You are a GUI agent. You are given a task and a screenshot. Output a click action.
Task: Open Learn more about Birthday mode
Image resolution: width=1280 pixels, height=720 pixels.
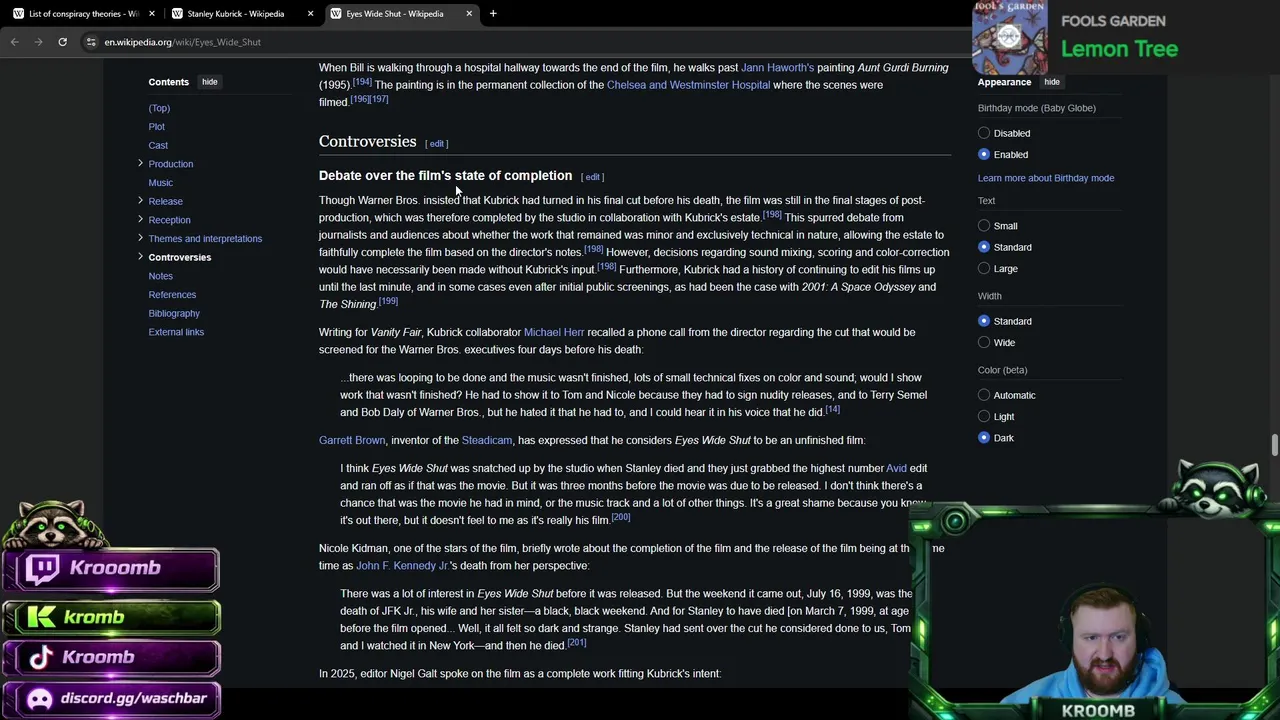[1046, 178]
